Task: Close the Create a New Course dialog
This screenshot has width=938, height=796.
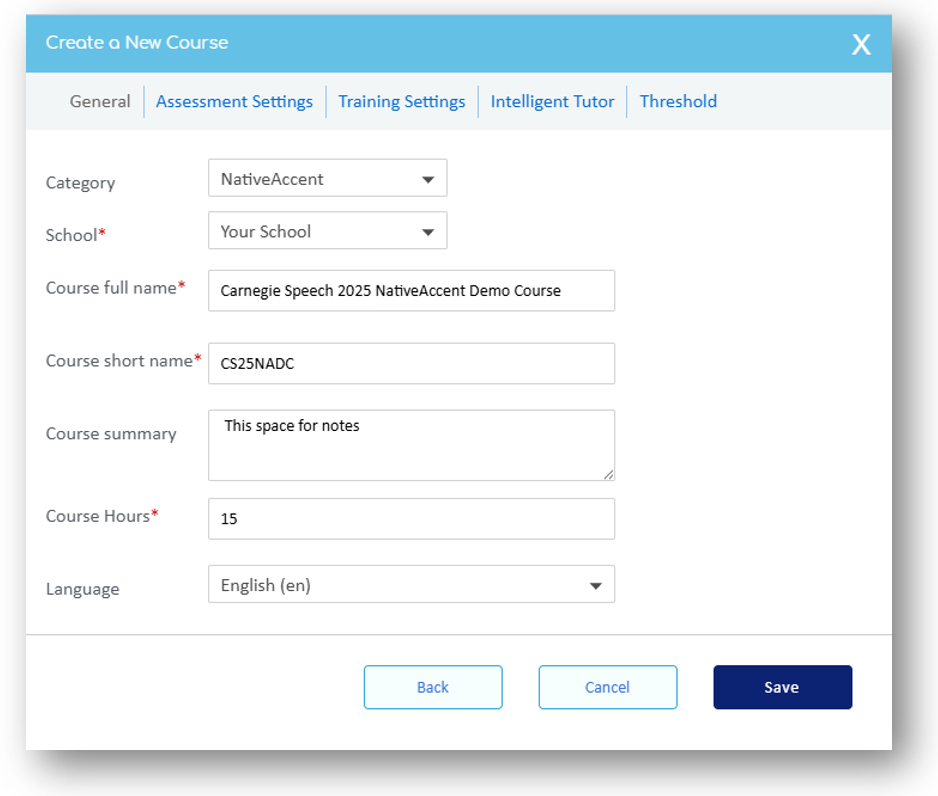Action: (x=860, y=44)
